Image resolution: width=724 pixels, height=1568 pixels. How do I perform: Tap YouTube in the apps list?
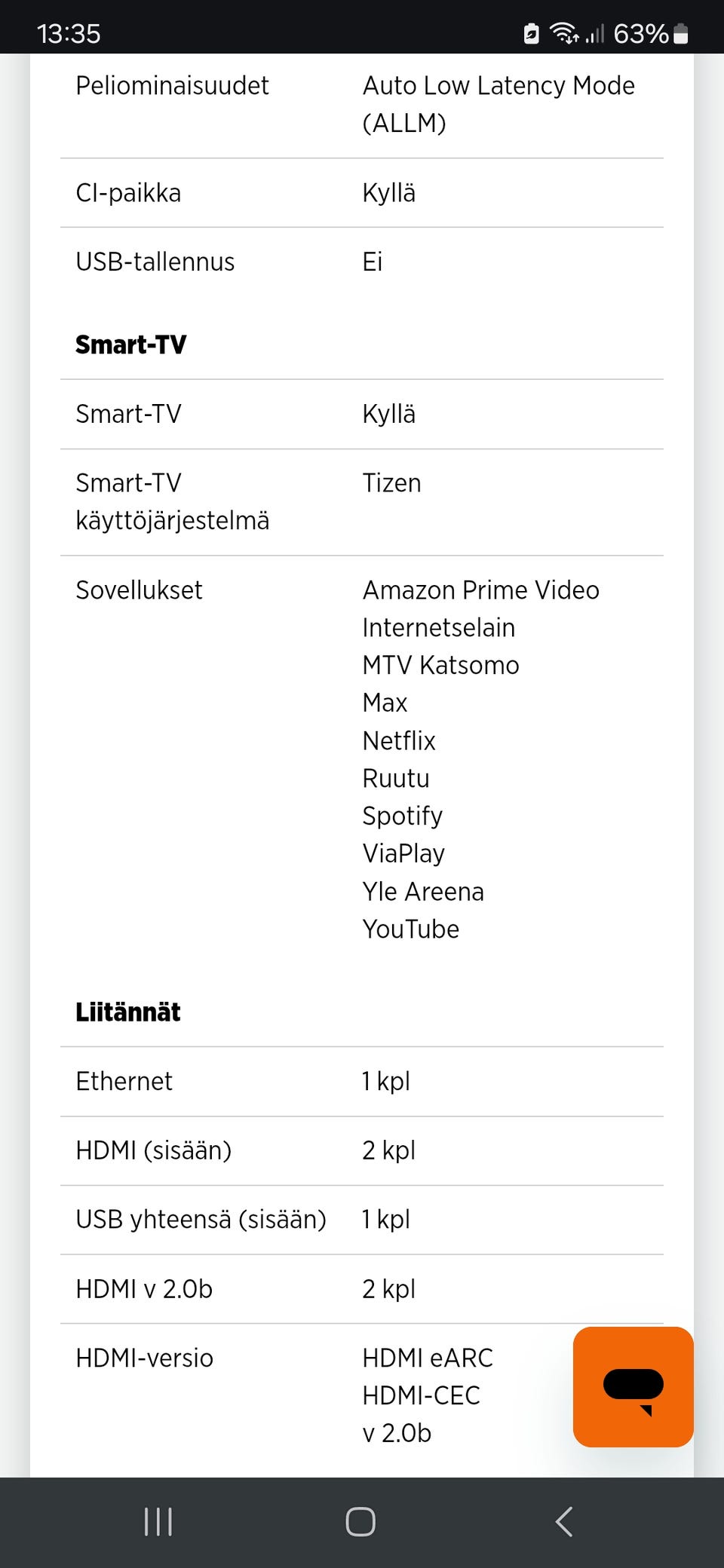pos(410,929)
